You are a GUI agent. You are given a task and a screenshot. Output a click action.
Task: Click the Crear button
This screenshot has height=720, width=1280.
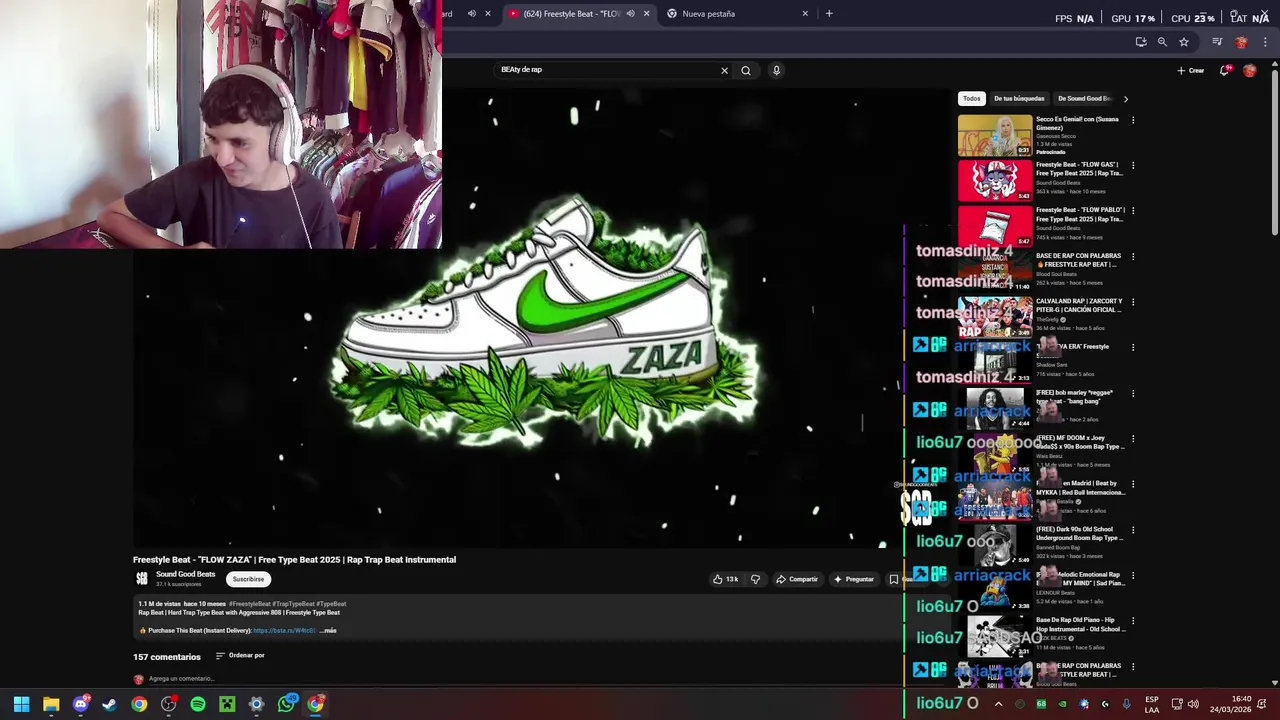(x=1190, y=70)
